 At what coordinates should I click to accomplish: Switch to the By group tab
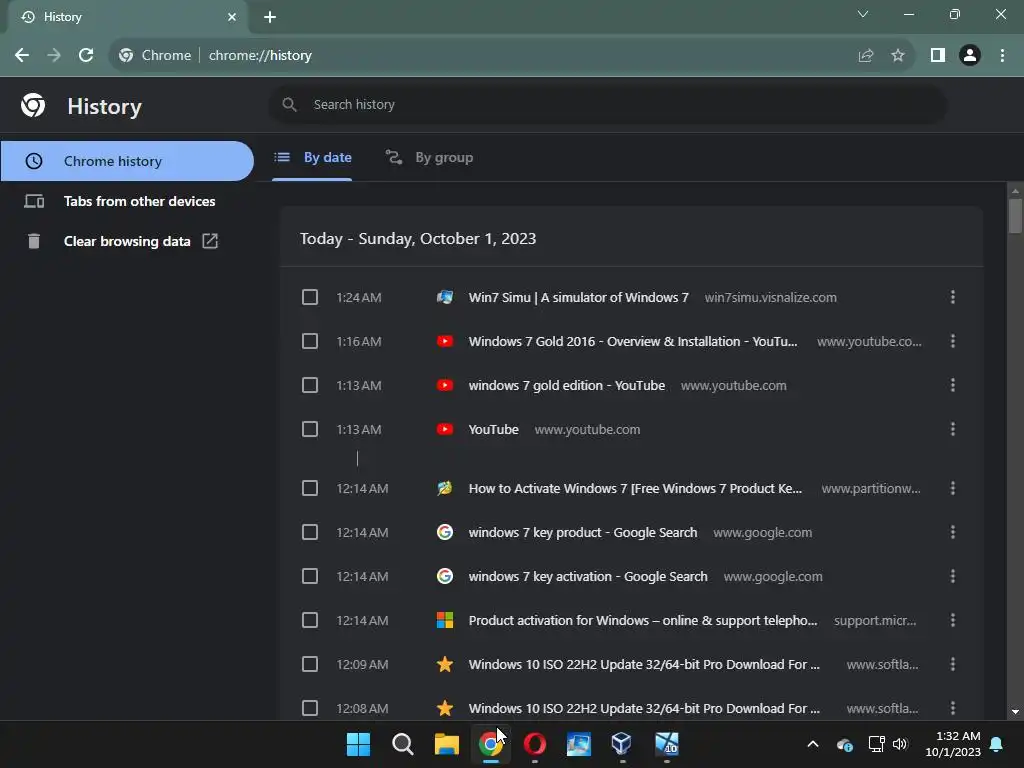tap(429, 157)
